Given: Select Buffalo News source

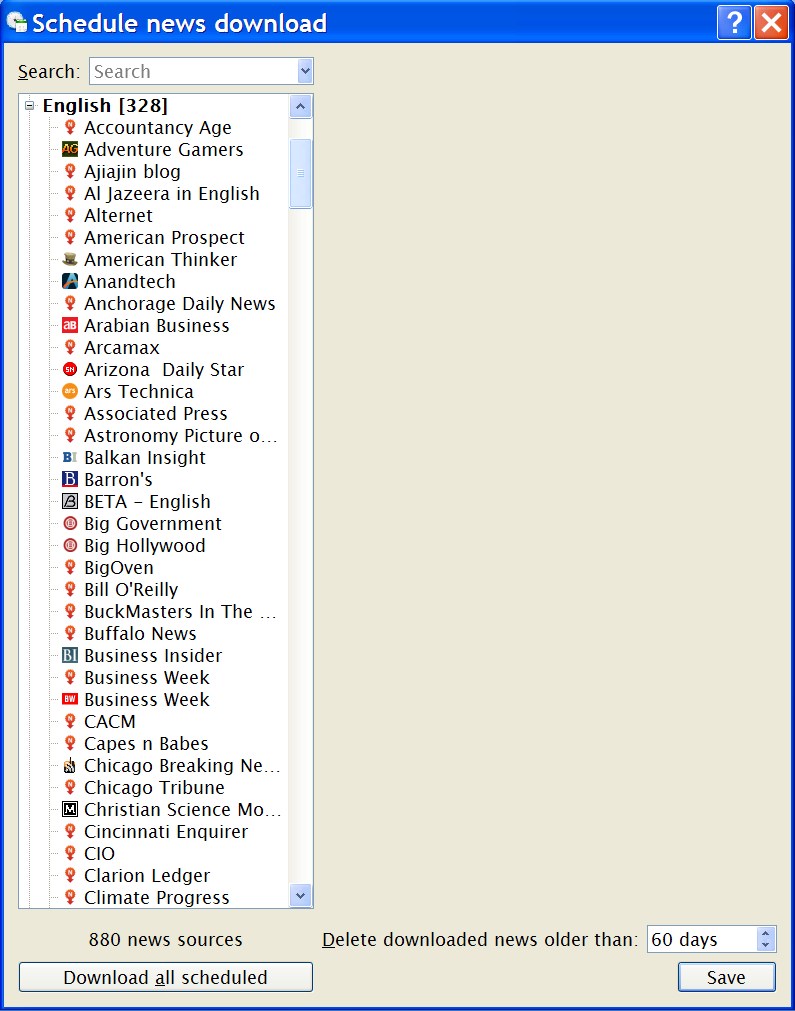Looking at the screenshot, I should (140, 633).
